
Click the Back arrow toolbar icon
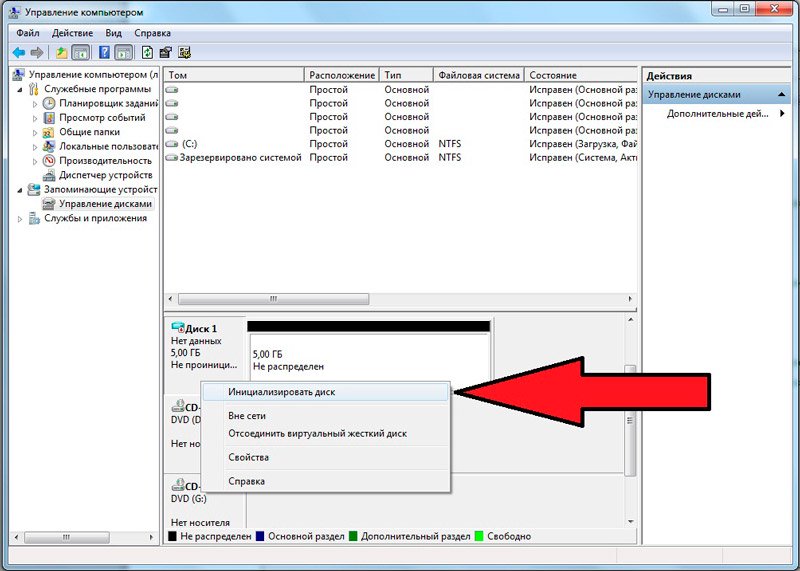(x=19, y=53)
